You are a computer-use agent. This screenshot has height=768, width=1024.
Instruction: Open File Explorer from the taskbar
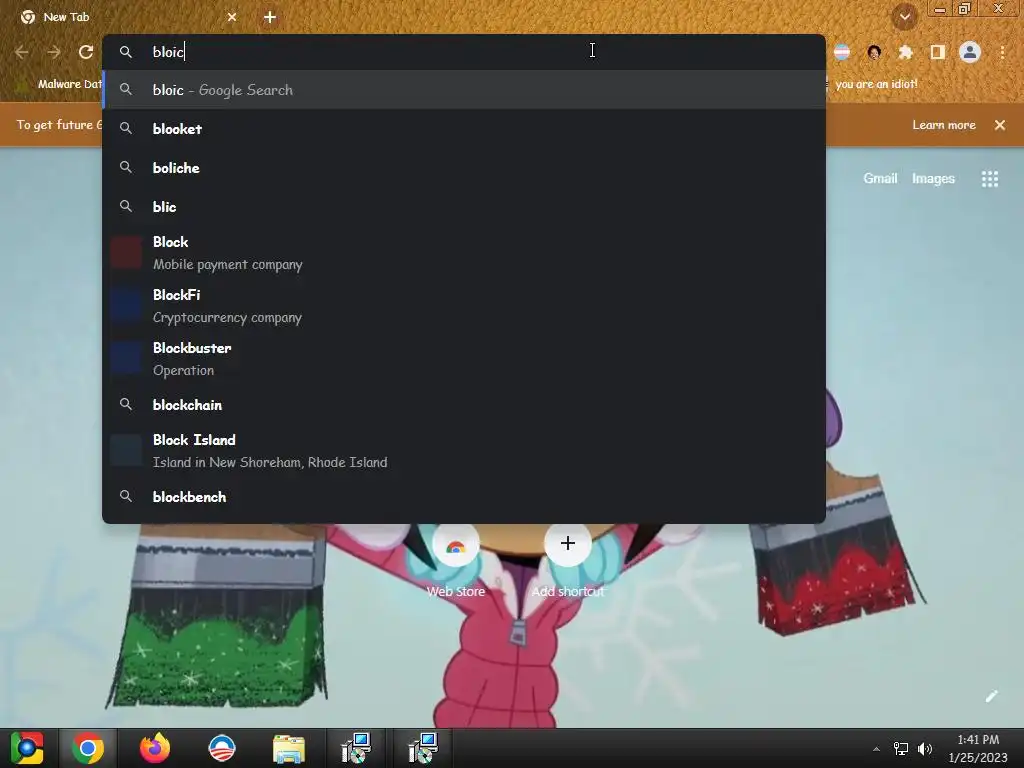289,748
